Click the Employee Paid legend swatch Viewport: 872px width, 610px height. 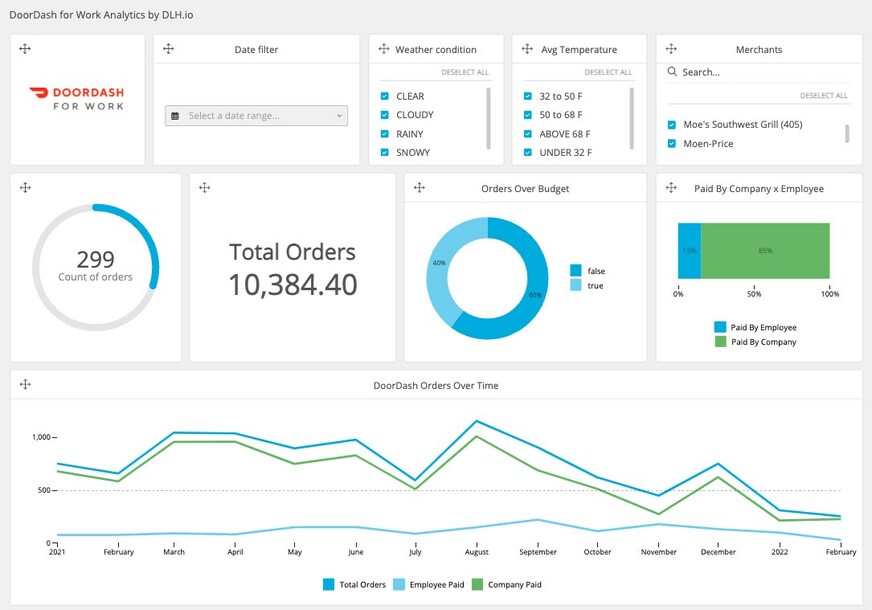pyautogui.click(x=399, y=584)
